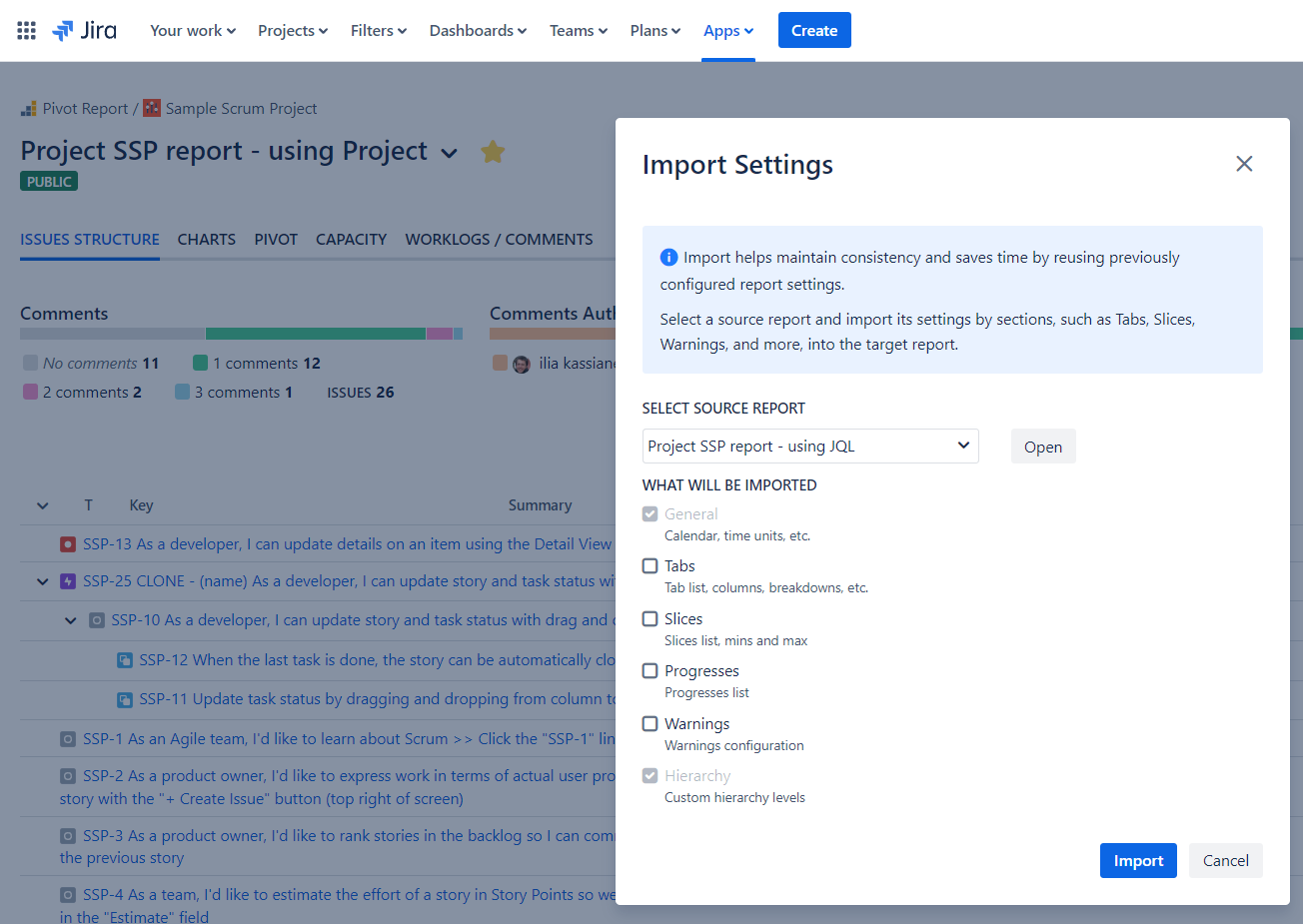The height and width of the screenshot is (924, 1303).
Task: Open the SSP-1 issue link
Action: (349, 739)
